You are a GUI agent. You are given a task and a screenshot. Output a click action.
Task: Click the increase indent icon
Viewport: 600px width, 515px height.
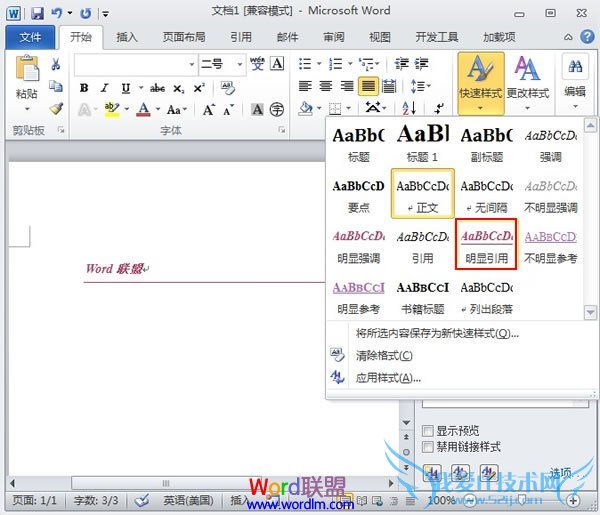click(x=421, y=64)
